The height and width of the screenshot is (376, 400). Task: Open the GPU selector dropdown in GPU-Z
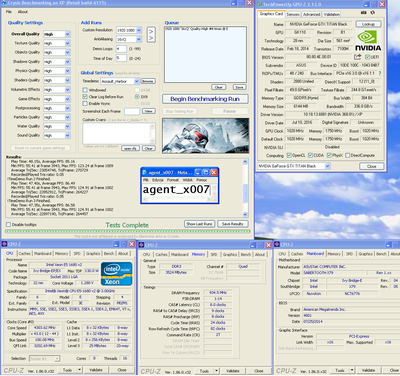coord(327,166)
